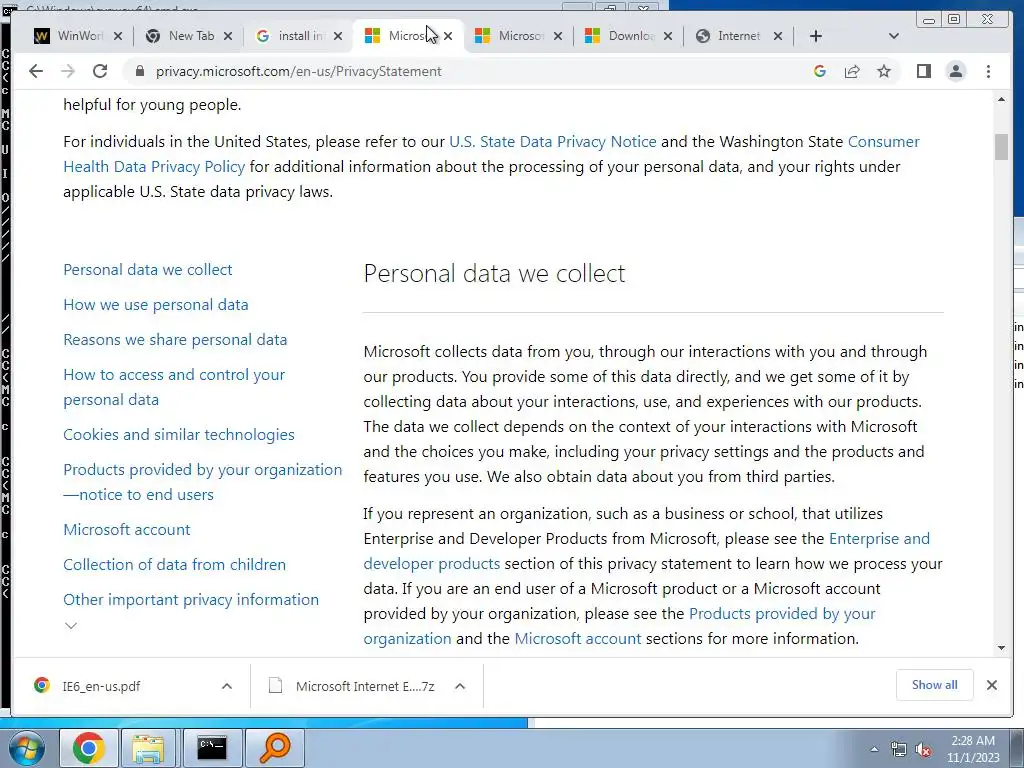Switch to the Microsoft tab next to the active tab
Screen dimensions: 1024x768
point(511,36)
